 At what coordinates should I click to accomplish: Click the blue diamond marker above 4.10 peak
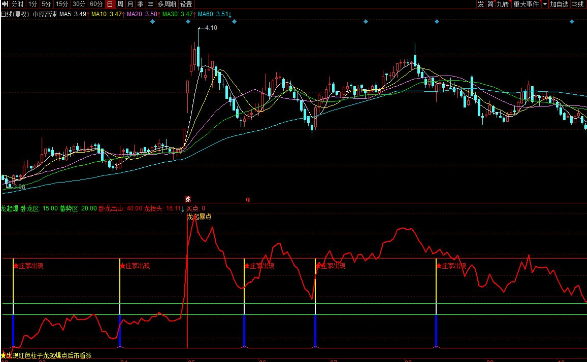[188, 22]
